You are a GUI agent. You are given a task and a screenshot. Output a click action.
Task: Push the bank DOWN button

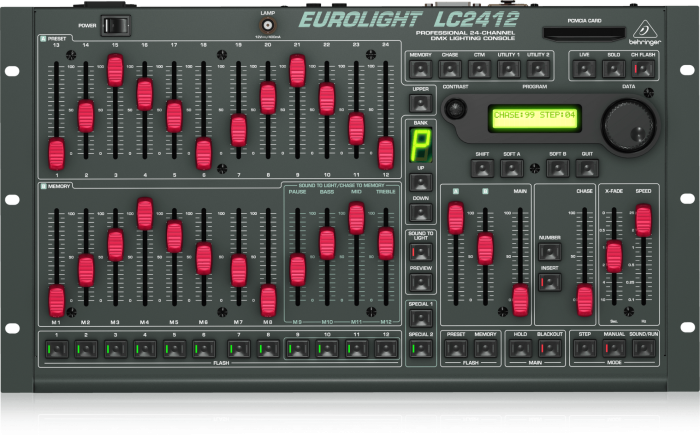[x=421, y=212]
